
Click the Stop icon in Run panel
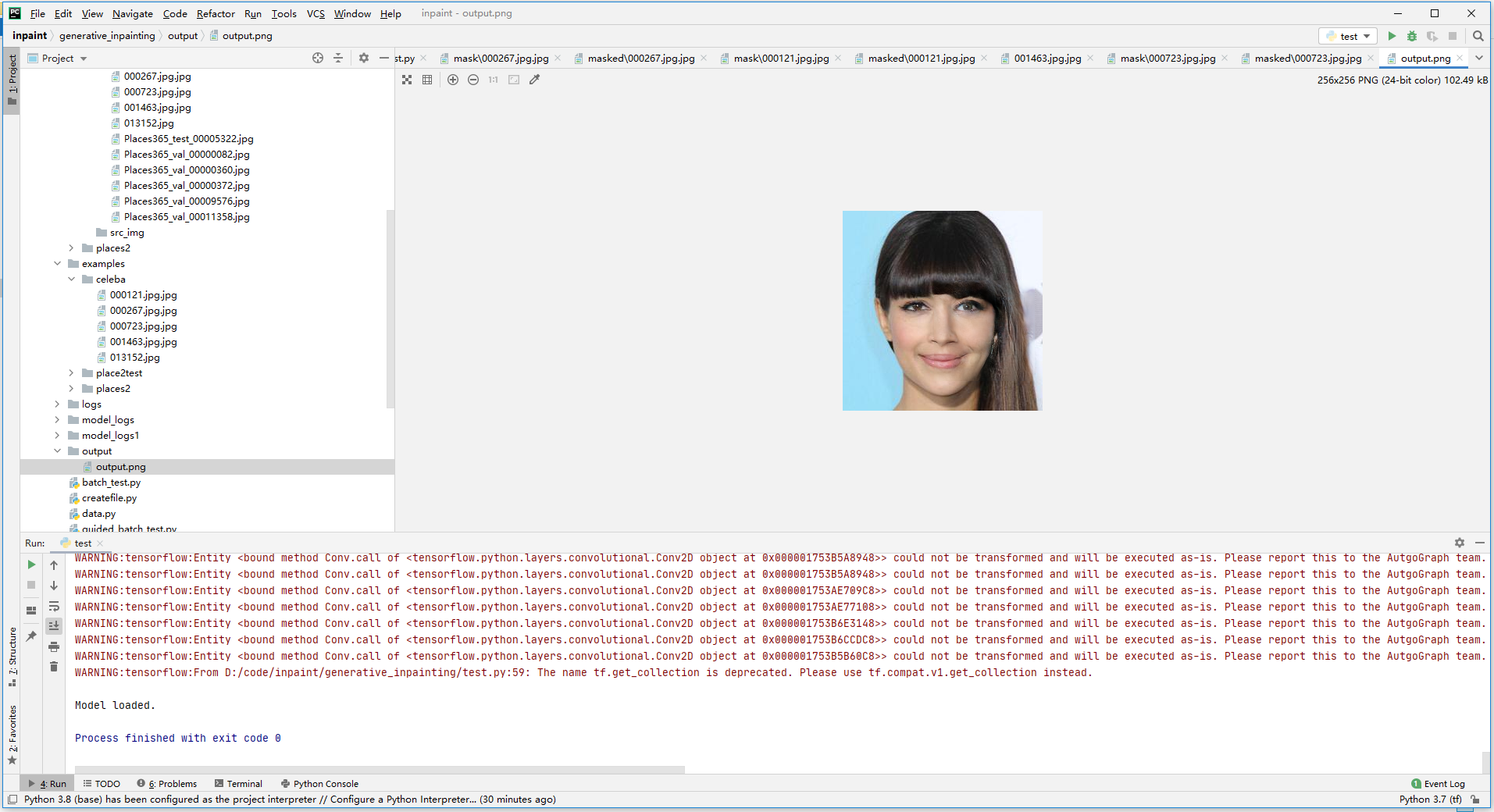pyautogui.click(x=31, y=585)
